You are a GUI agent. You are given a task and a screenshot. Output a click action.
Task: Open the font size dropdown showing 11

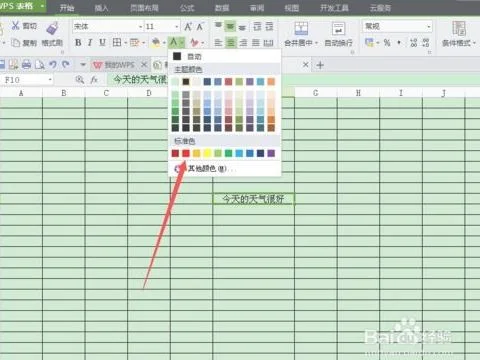point(177,27)
